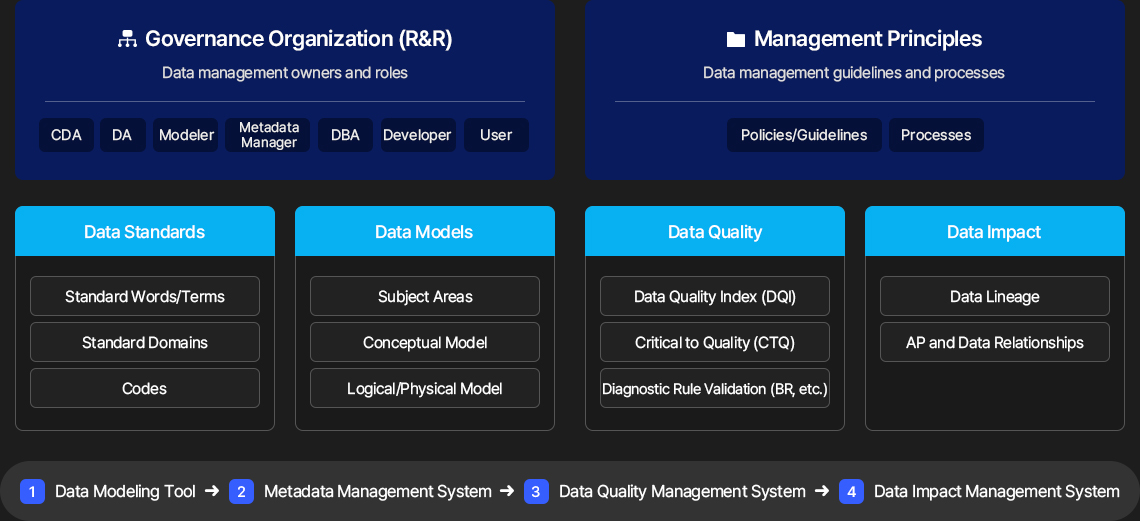This screenshot has height=521, width=1140.
Task: Open the Data Impact header
Action: tap(994, 231)
